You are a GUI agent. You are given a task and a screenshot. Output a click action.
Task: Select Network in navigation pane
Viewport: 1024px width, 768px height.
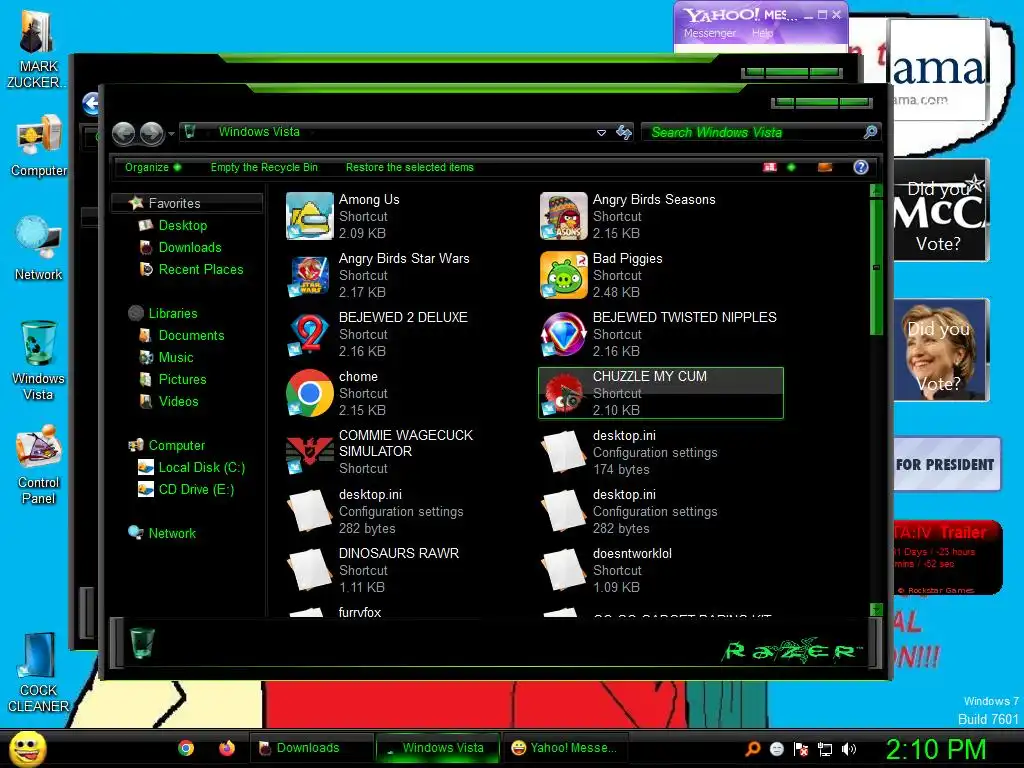tap(172, 533)
